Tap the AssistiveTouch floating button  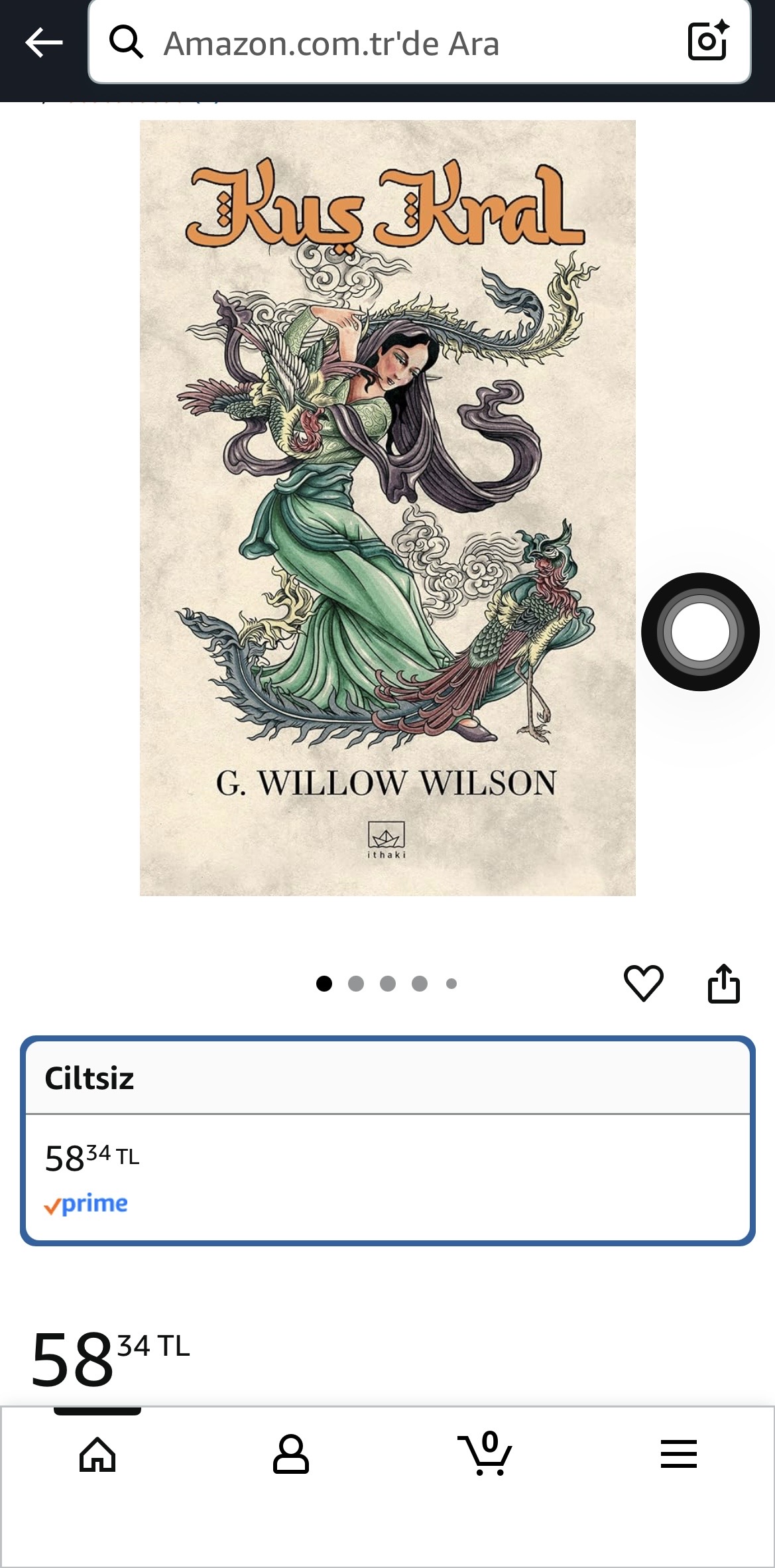(x=700, y=631)
